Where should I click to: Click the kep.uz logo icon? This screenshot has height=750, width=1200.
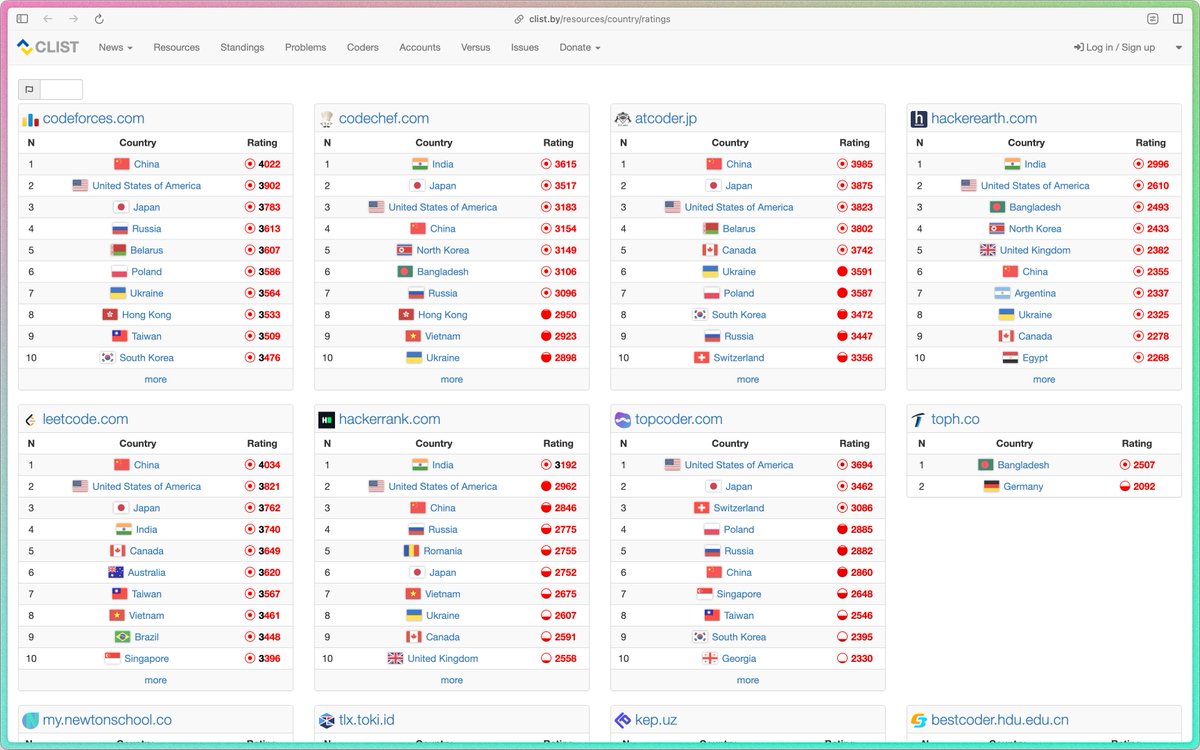point(622,720)
